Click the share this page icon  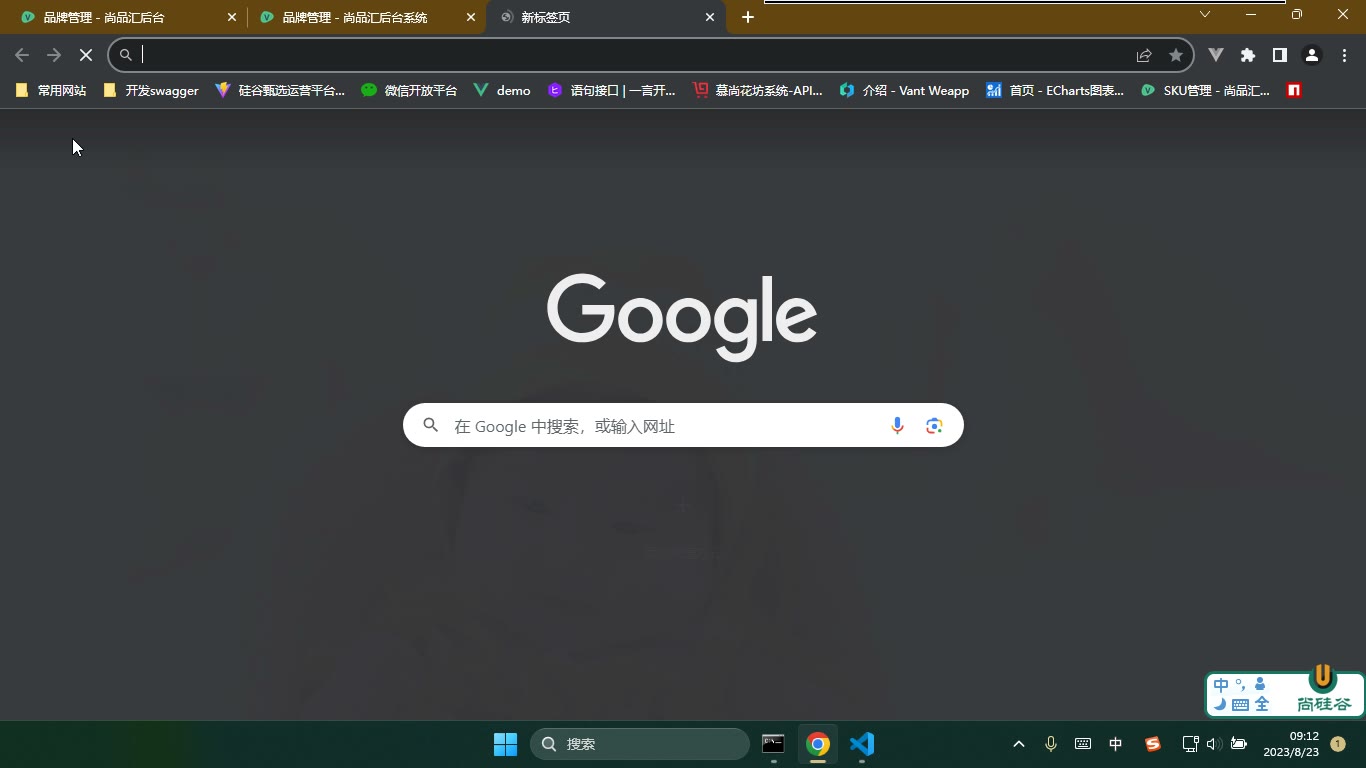(x=1144, y=55)
